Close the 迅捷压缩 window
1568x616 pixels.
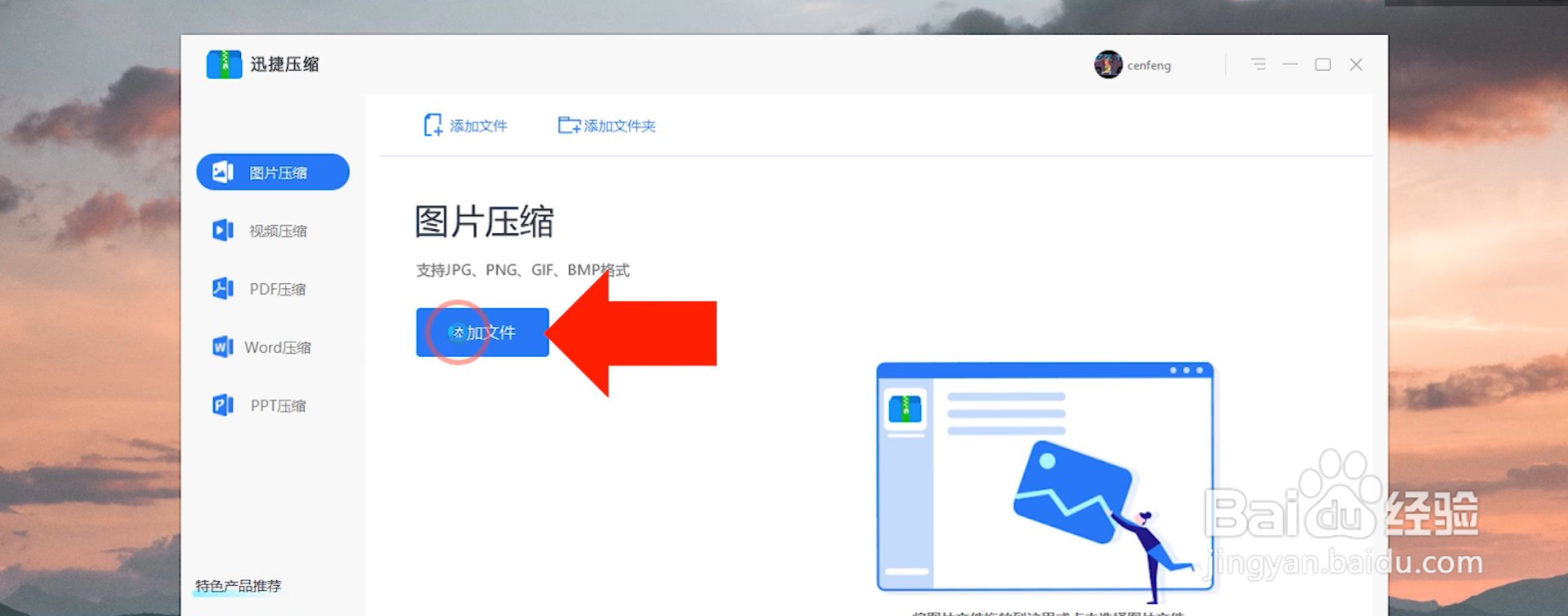pyautogui.click(x=1356, y=64)
